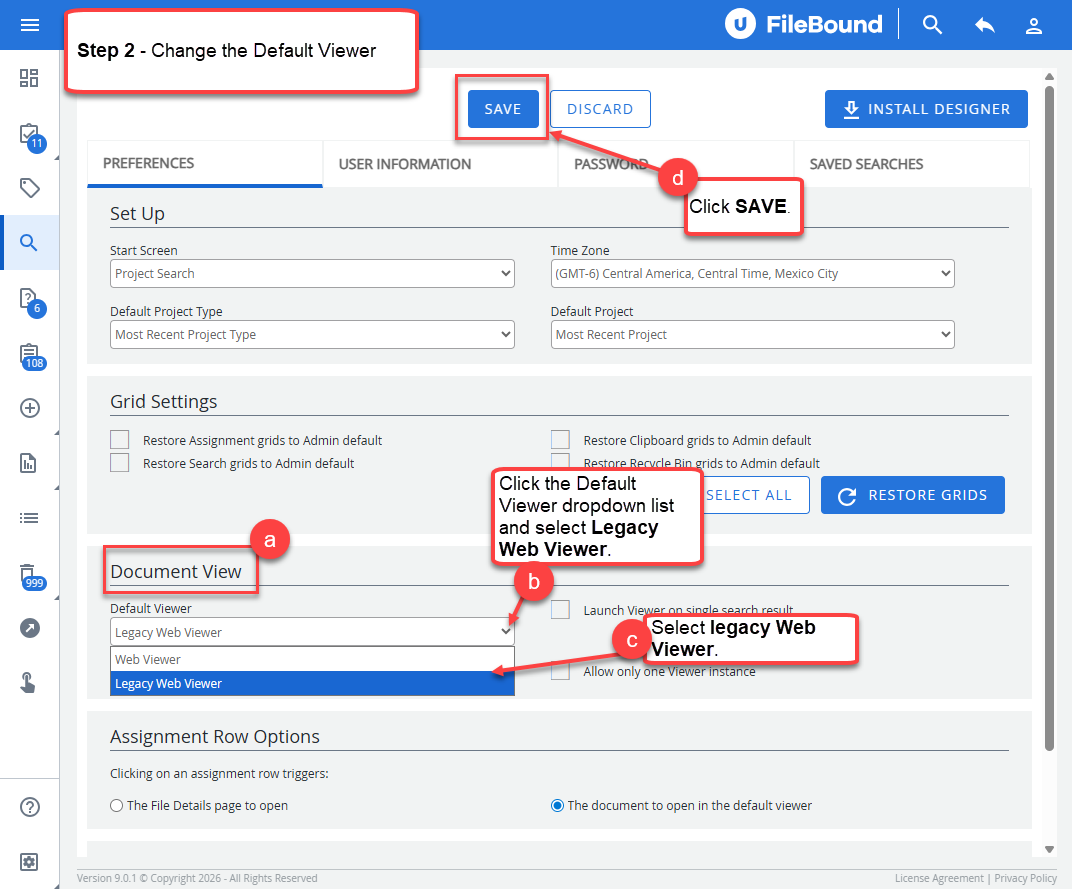Switch to the Preferences tab
This screenshot has height=889, width=1072.
[x=205, y=163]
